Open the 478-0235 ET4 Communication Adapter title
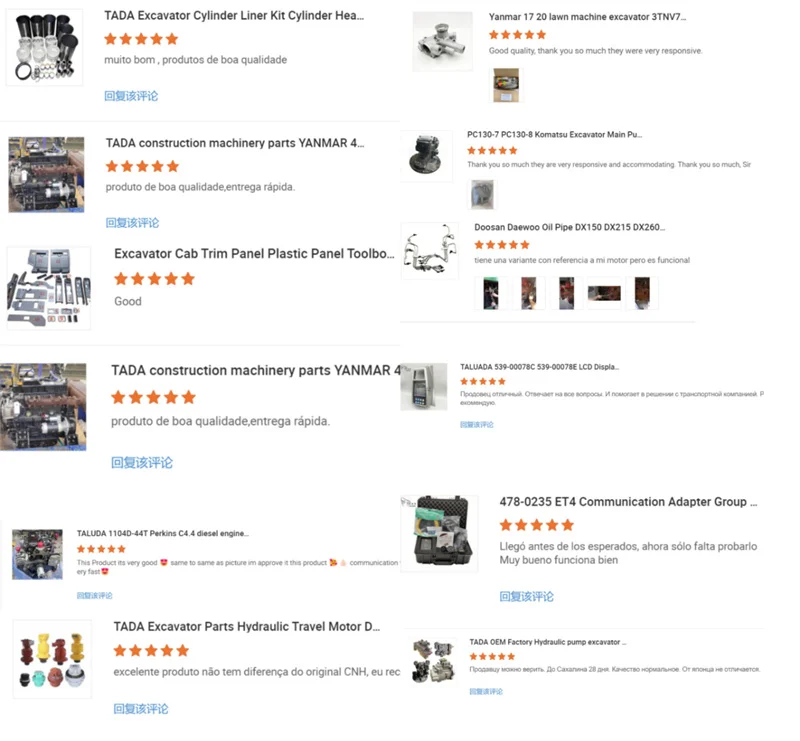Screen dimensions: 800x741 [x=628, y=502]
